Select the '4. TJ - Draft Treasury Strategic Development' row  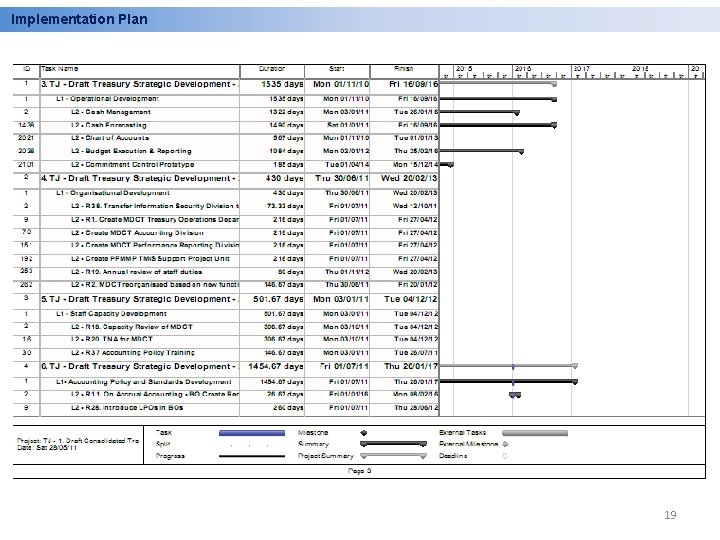tap(225, 178)
